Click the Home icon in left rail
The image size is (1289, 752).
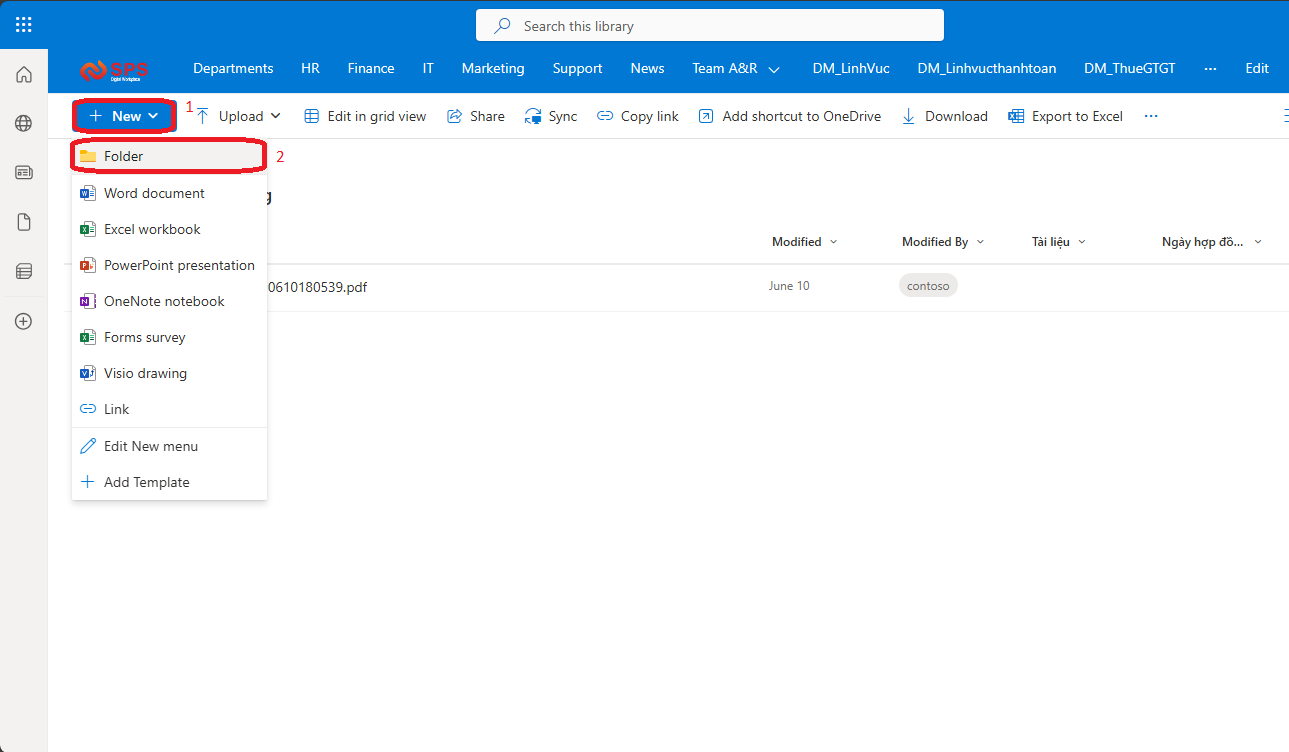24,74
